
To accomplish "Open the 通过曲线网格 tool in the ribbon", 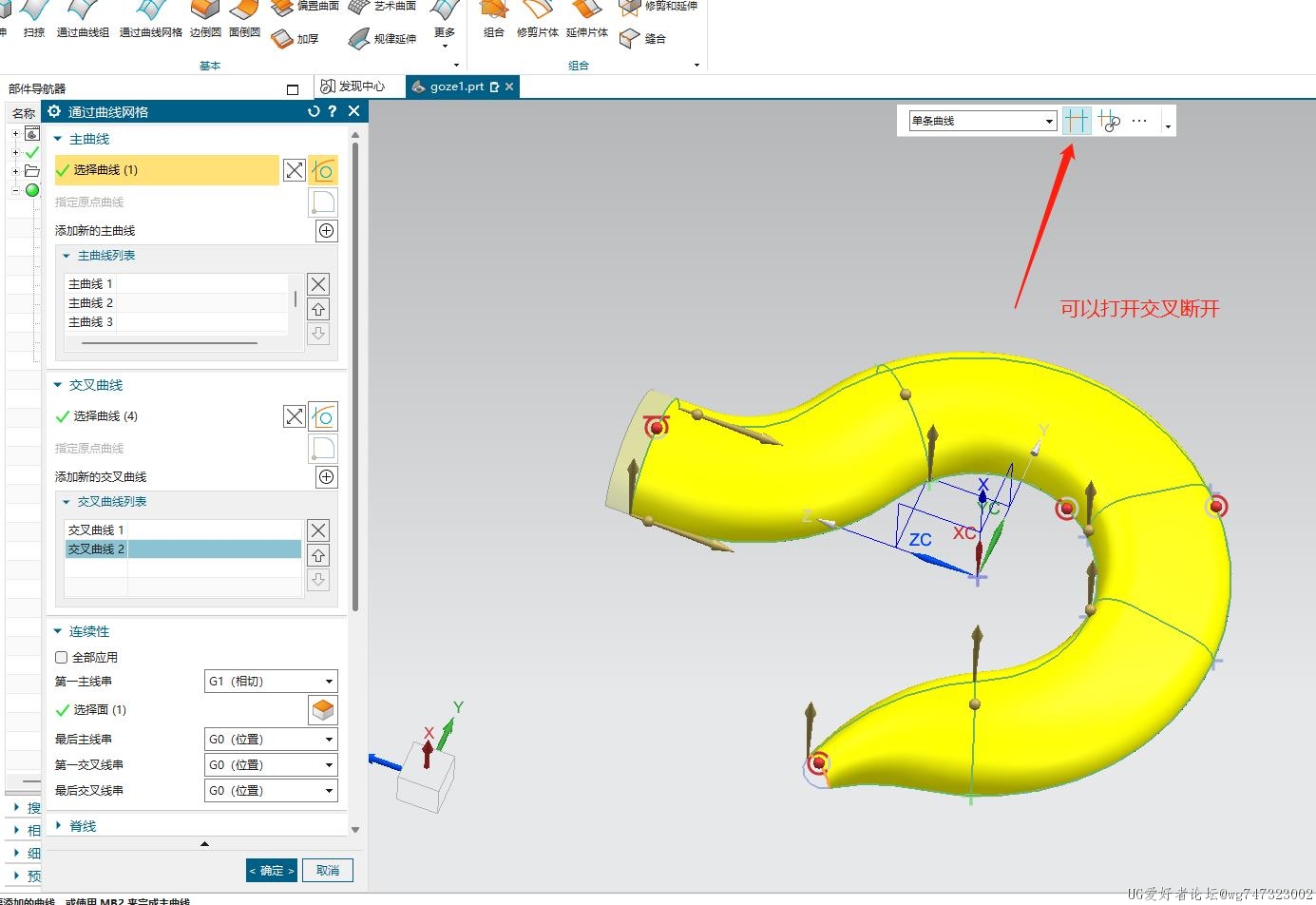I will 150,21.
